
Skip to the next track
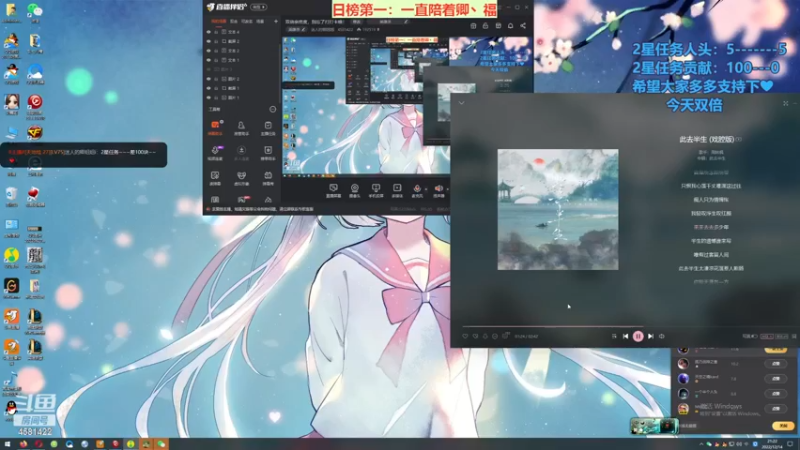(651, 336)
